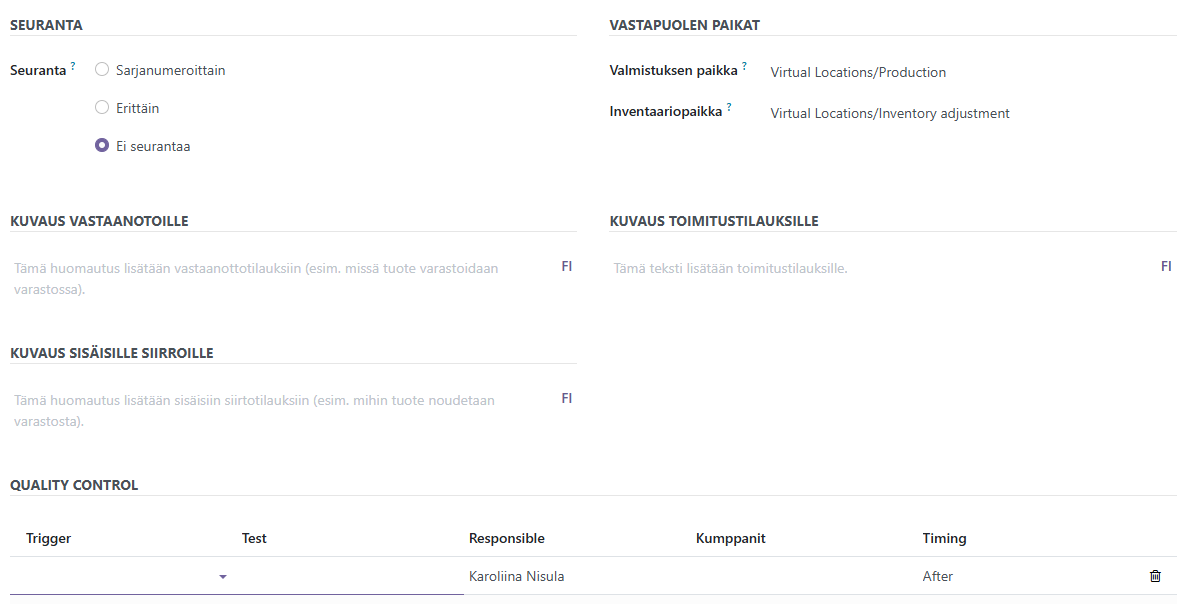The height and width of the screenshot is (604, 1179).
Task: Open Virtual Locations/Production location field
Action: click(x=858, y=72)
